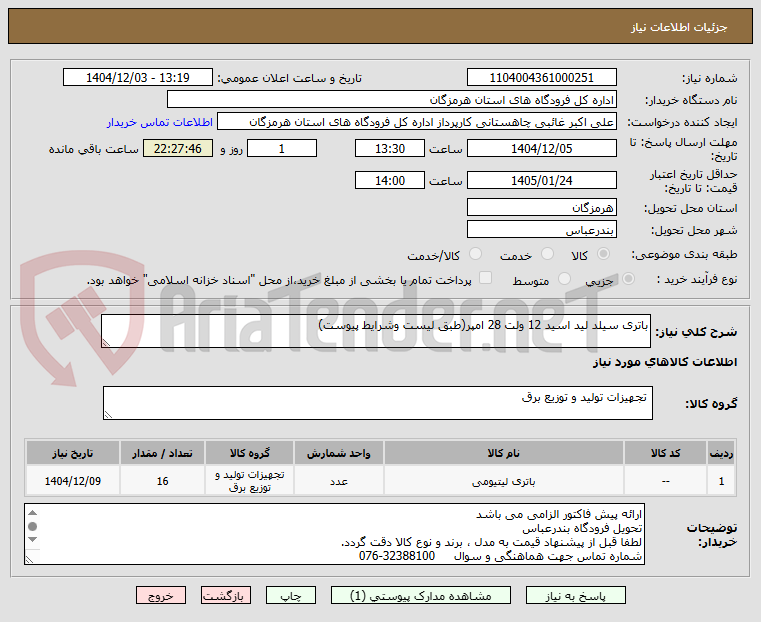Click the buyer notes scrollbar thumb
761x622 pixels.
pyautogui.click(x=33, y=526)
